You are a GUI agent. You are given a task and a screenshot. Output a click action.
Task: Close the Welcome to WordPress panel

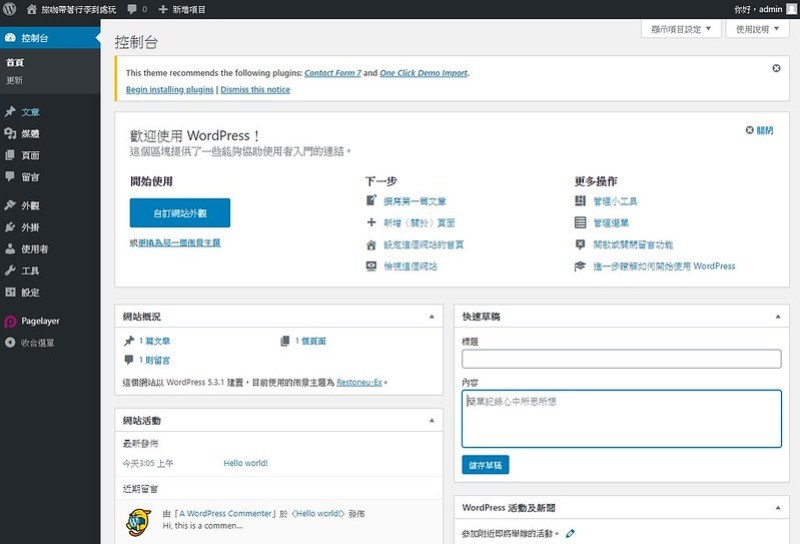pos(759,131)
